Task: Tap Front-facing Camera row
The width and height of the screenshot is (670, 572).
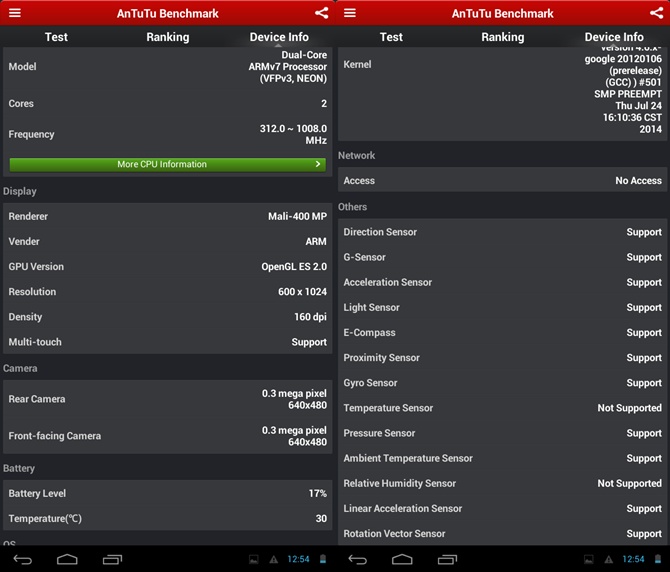Action: (168, 436)
